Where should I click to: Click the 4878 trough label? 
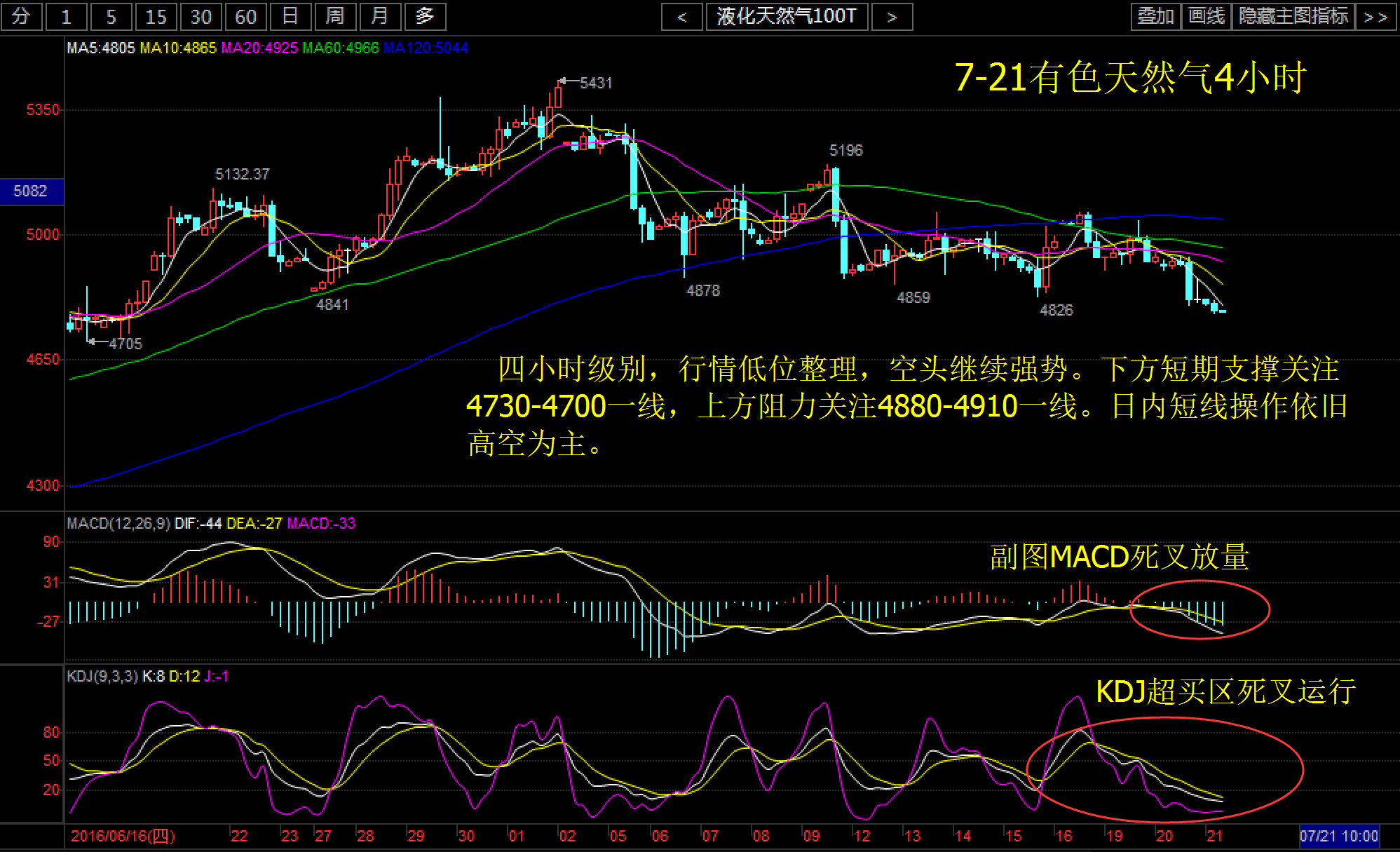pos(703,291)
